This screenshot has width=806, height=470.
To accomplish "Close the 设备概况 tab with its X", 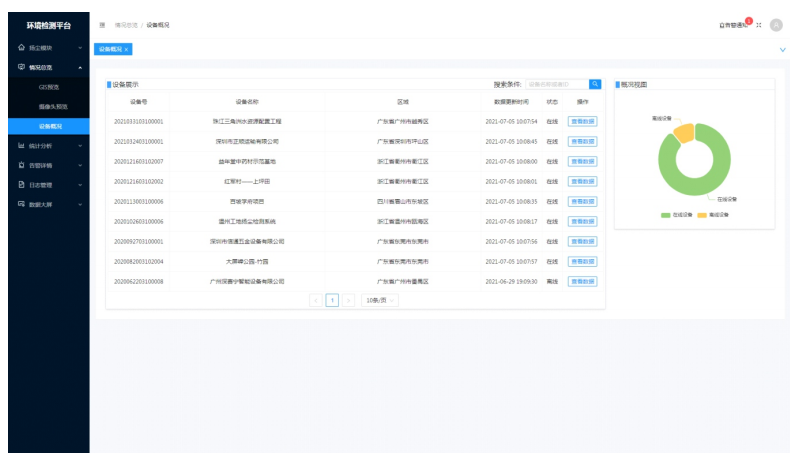I will click(x=127, y=49).
